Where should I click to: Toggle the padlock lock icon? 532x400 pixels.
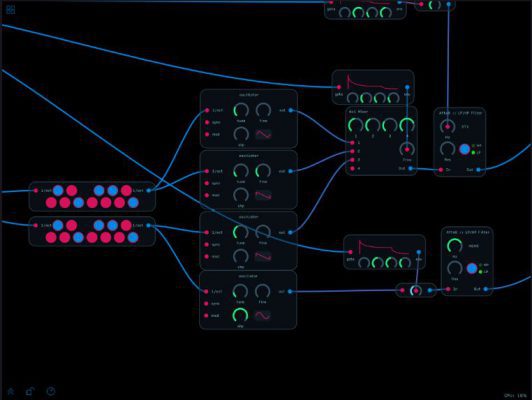(x=30, y=391)
